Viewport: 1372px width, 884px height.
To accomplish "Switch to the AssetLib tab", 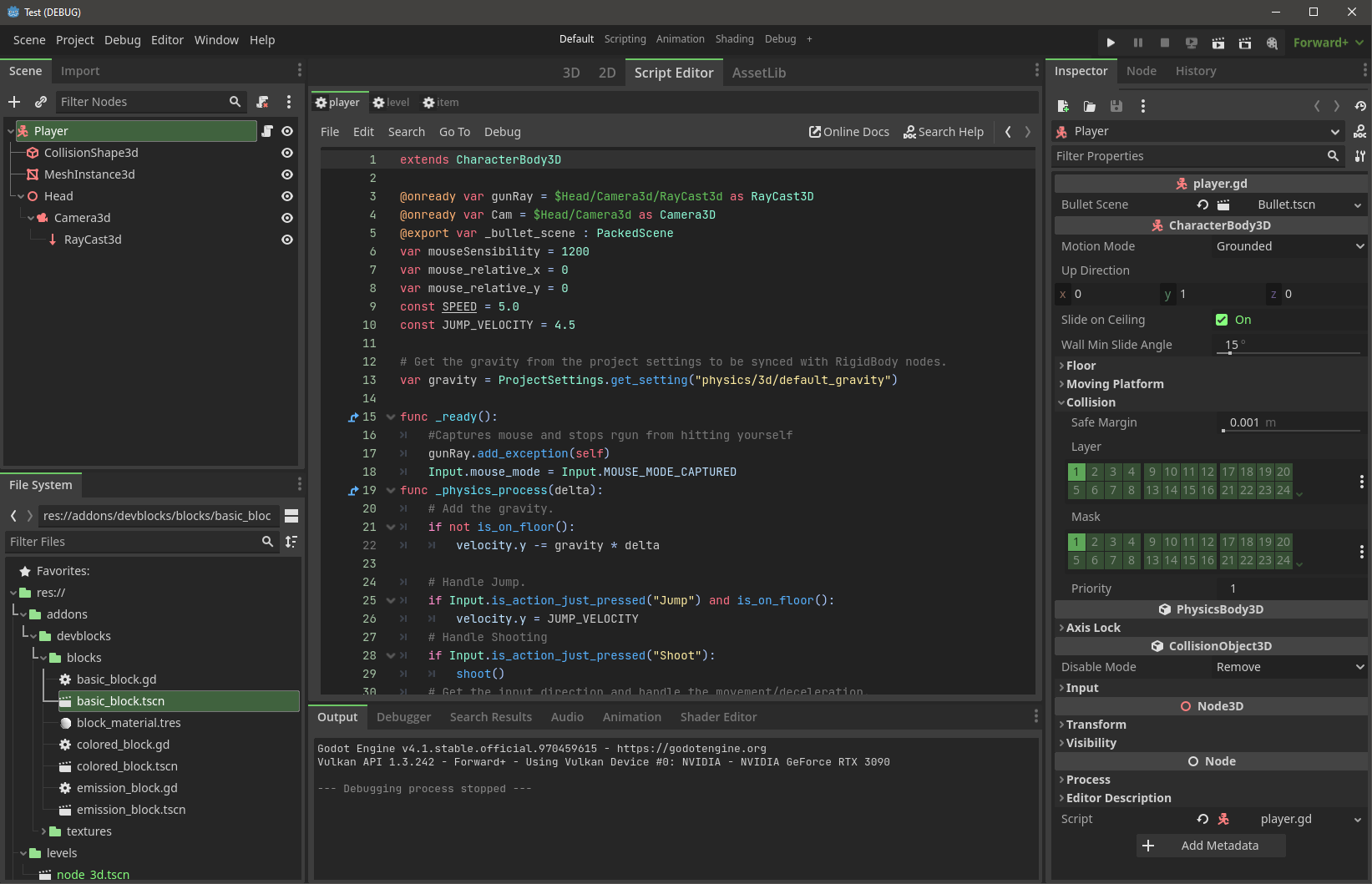I will click(x=757, y=73).
